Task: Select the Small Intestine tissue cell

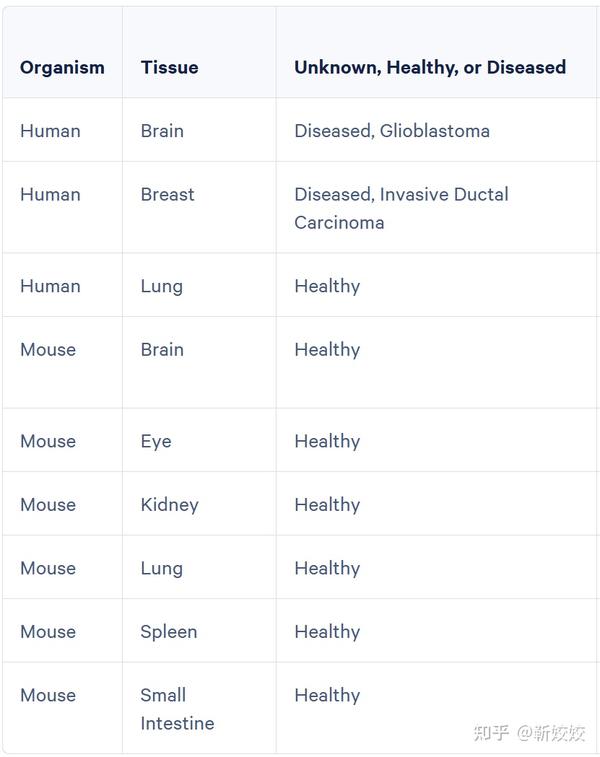Action: click(x=177, y=709)
